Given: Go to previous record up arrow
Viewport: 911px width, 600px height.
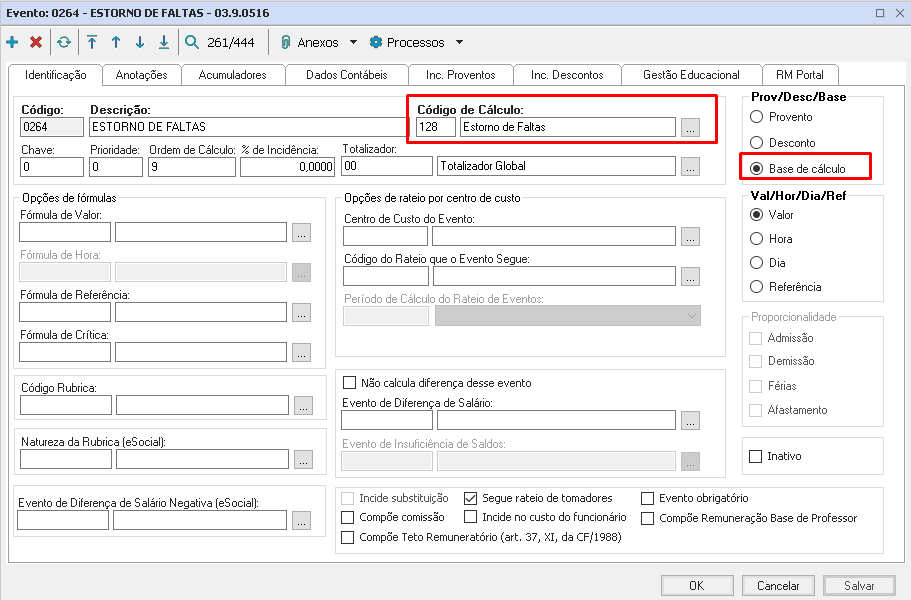Looking at the screenshot, I should pos(116,42).
